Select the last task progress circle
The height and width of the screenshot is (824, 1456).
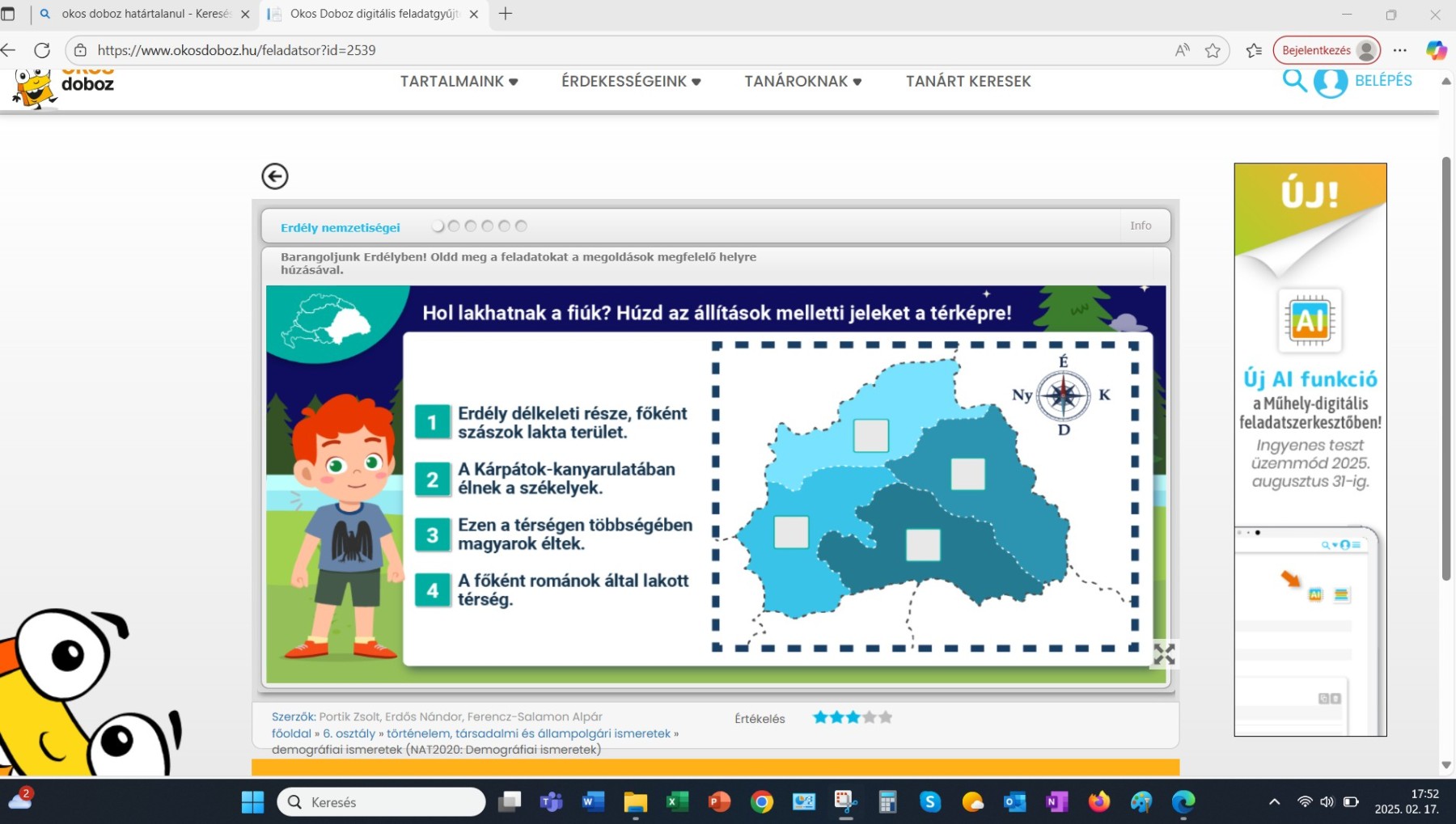(521, 226)
